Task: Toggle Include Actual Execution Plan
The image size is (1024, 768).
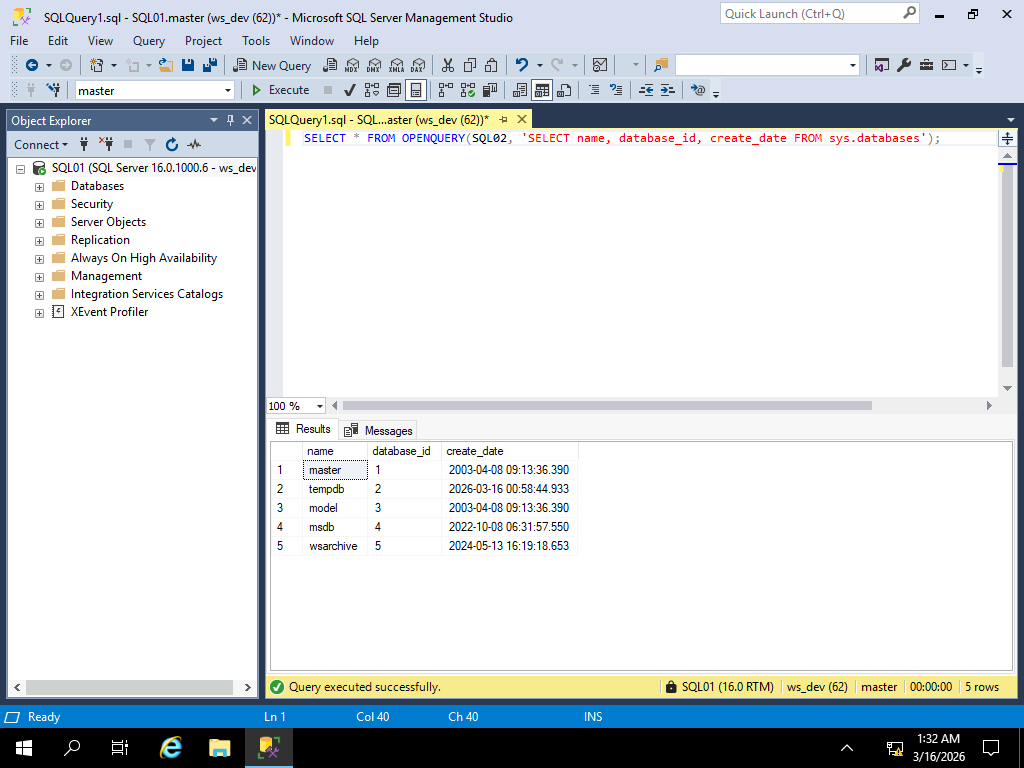Action: tap(446, 90)
